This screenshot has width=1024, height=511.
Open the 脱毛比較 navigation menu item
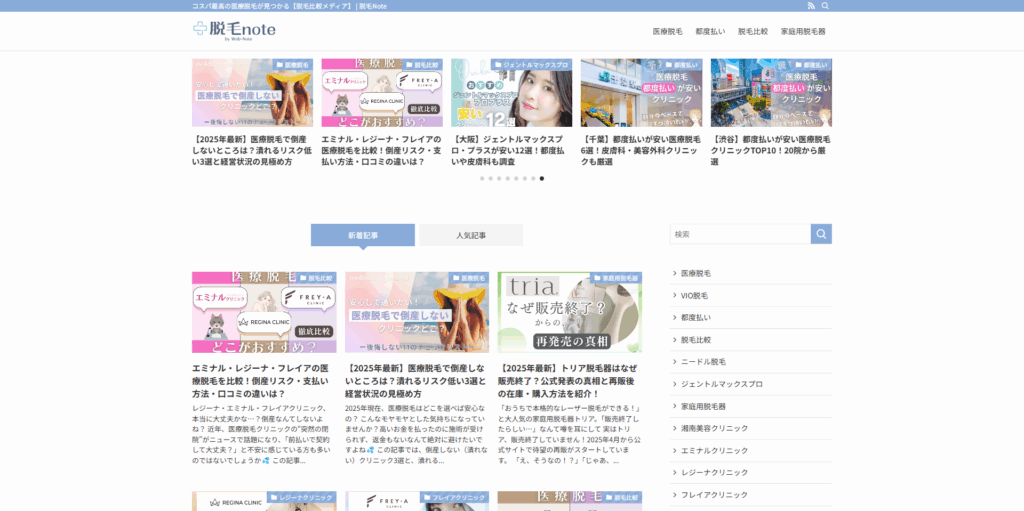tap(753, 31)
